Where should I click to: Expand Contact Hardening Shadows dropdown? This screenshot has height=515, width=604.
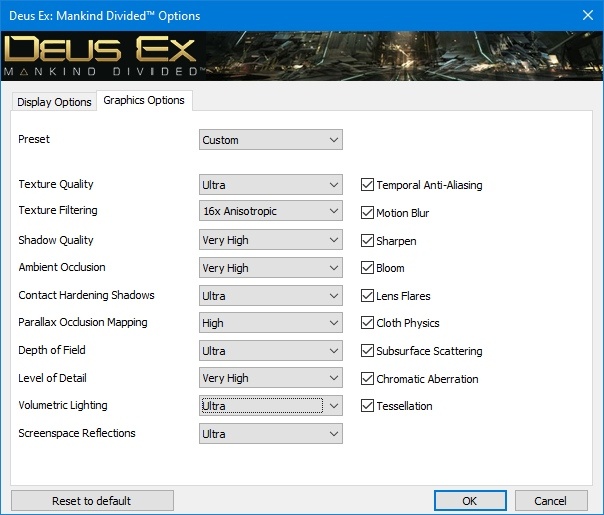click(271, 296)
